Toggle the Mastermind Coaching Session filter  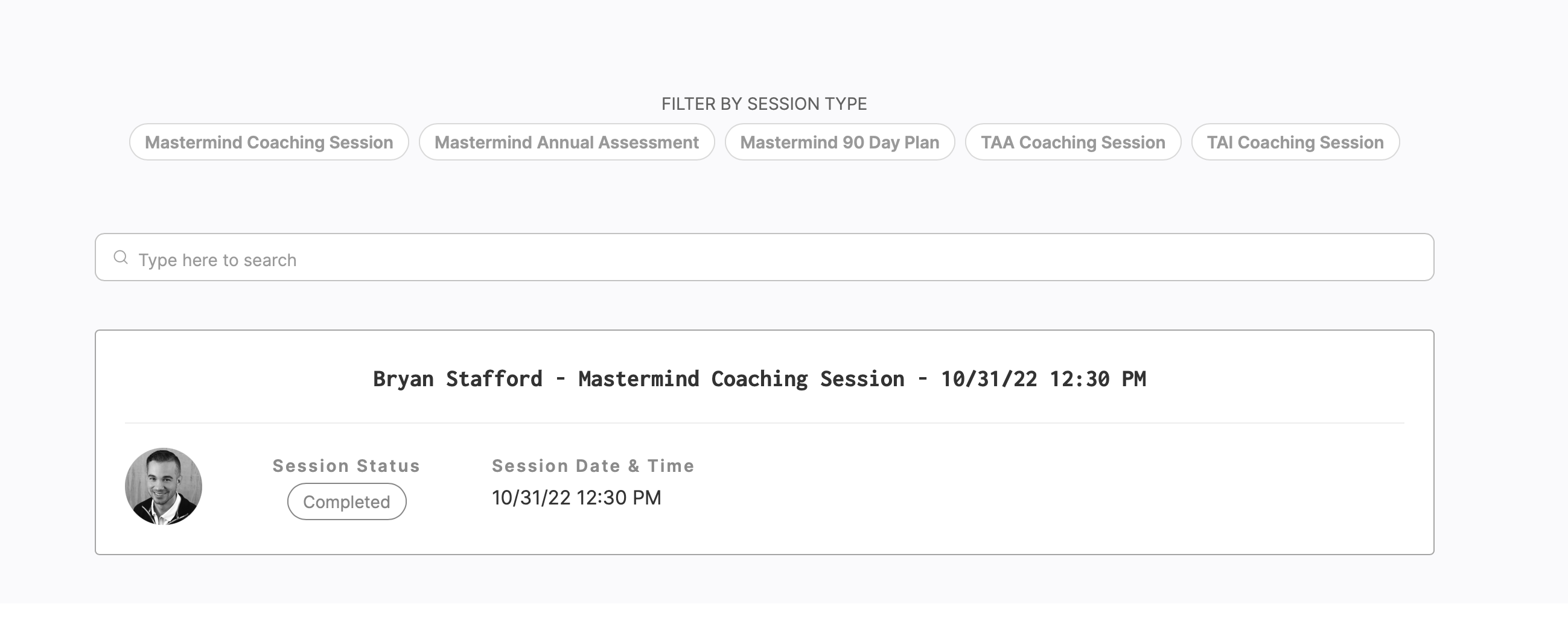click(269, 142)
